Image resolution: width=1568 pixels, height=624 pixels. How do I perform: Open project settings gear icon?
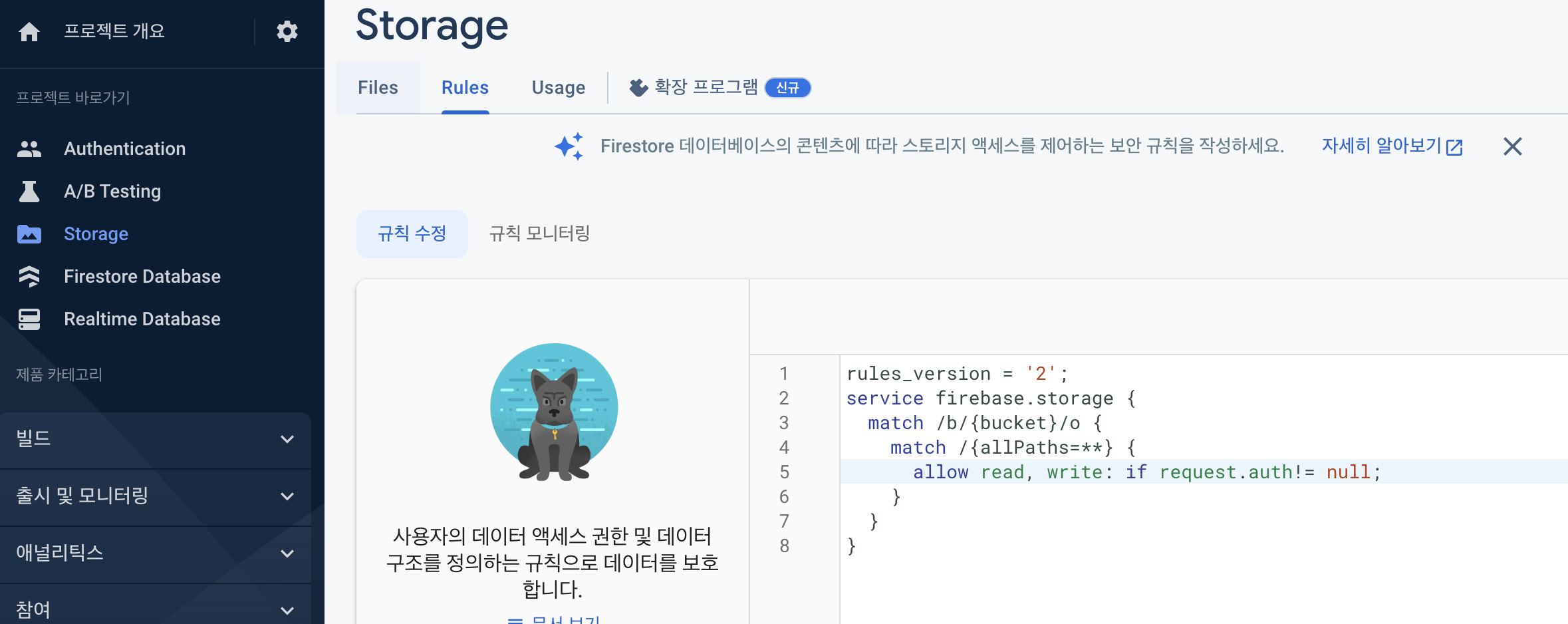point(287,31)
